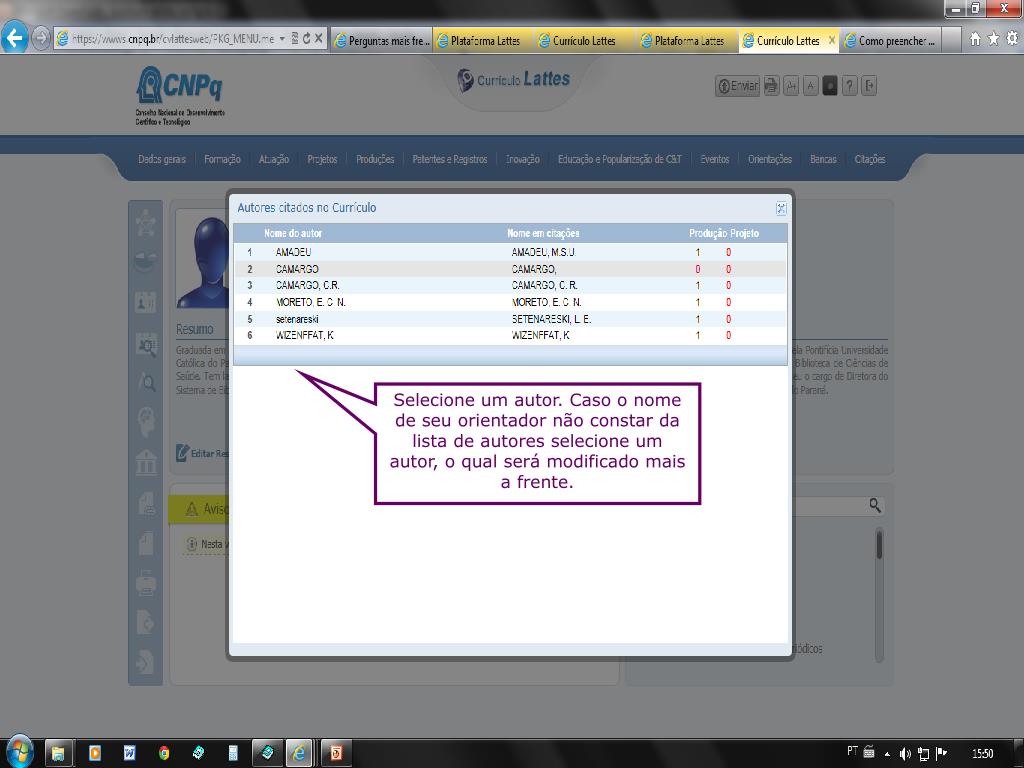This screenshot has width=1024, height=768.
Task: Click the export document sidebar icon
Action: pos(145,622)
